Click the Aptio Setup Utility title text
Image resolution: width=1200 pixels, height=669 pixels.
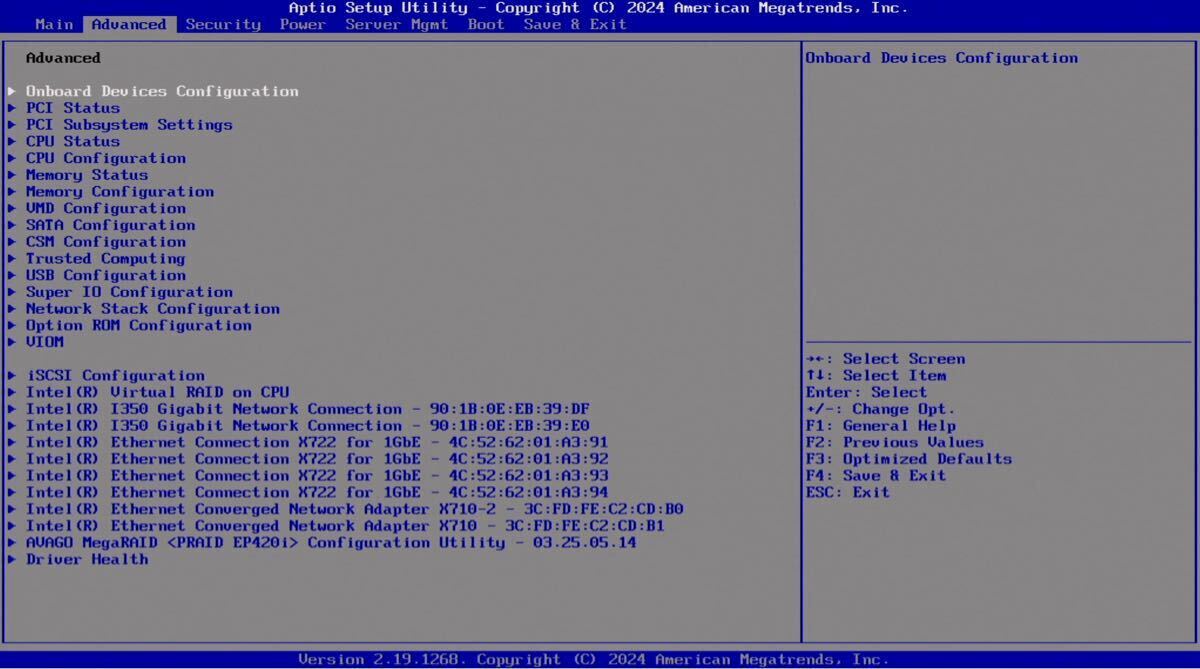(599, 8)
